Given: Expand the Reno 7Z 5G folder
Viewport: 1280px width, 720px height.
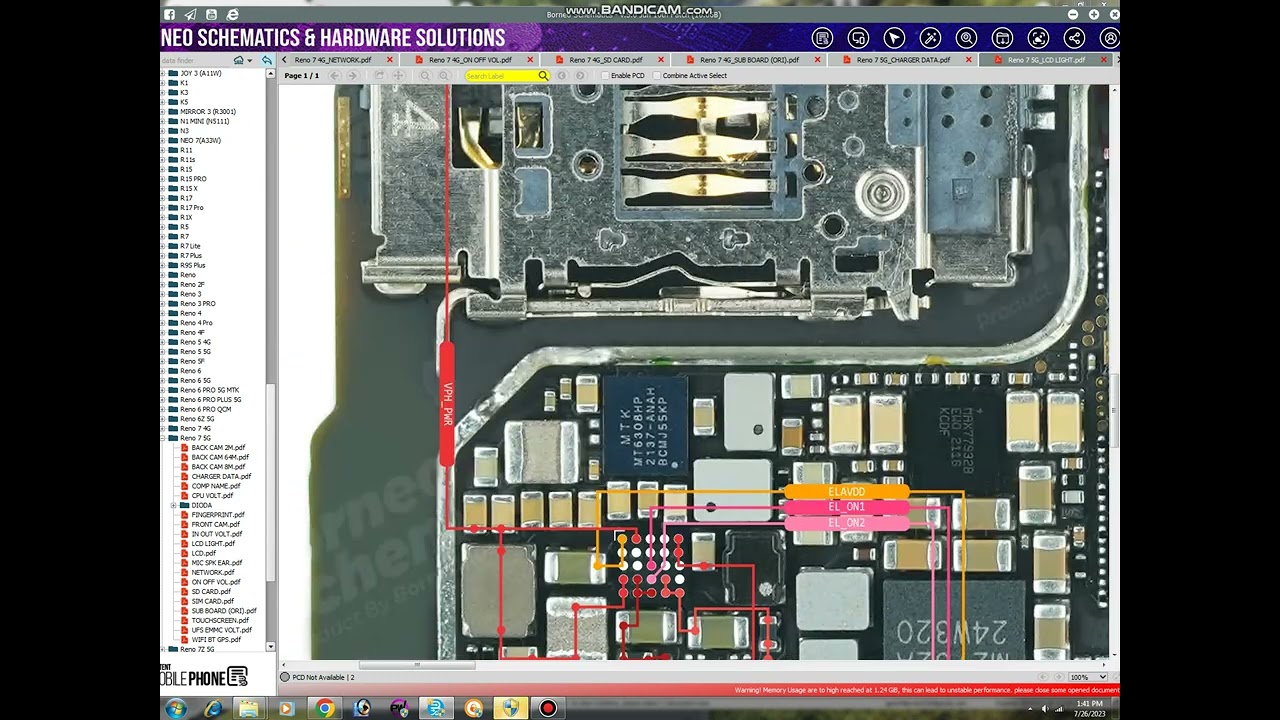Looking at the screenshot, I should [163, 649].
